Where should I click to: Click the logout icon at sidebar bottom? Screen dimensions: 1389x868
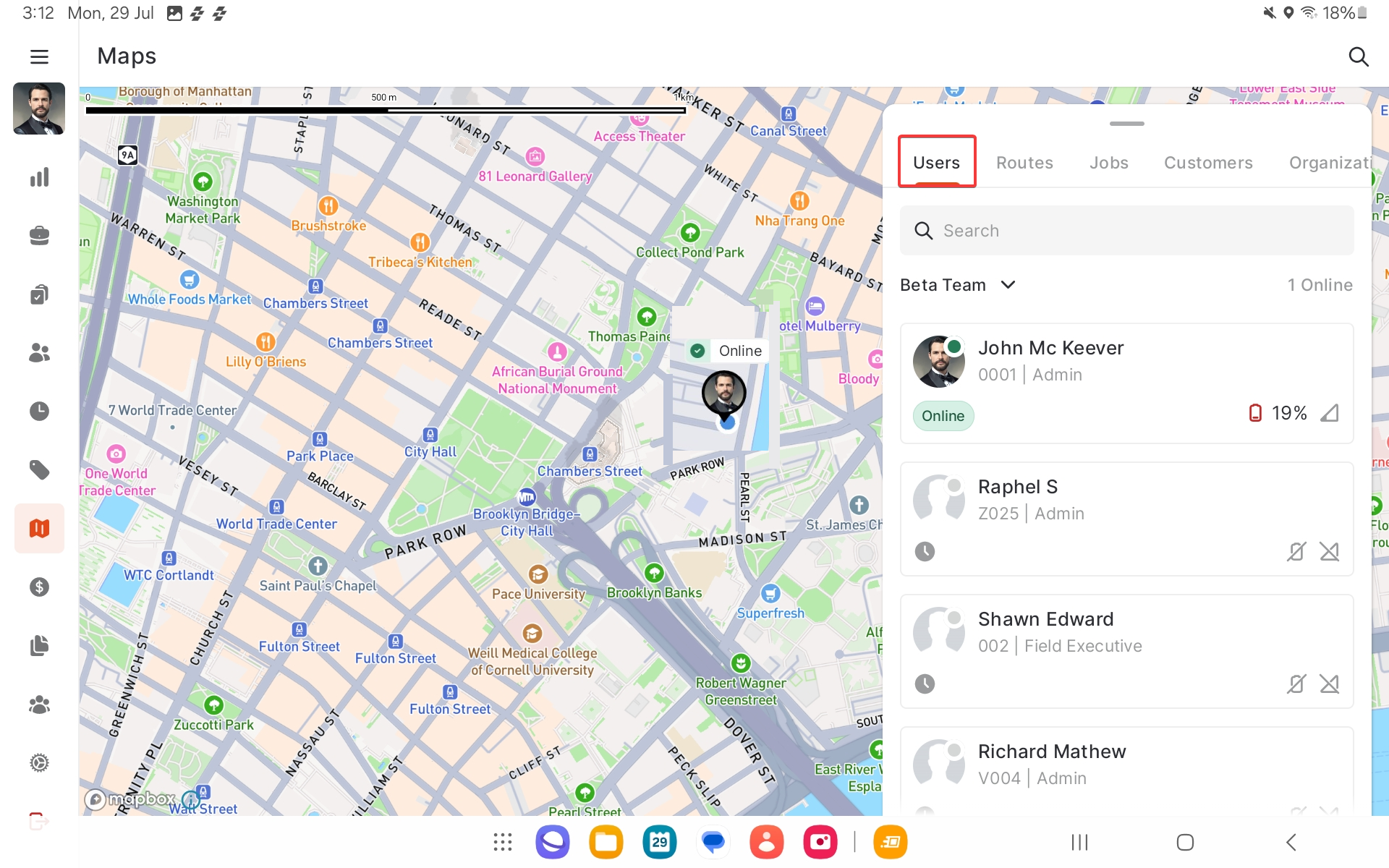coord(39,821)
